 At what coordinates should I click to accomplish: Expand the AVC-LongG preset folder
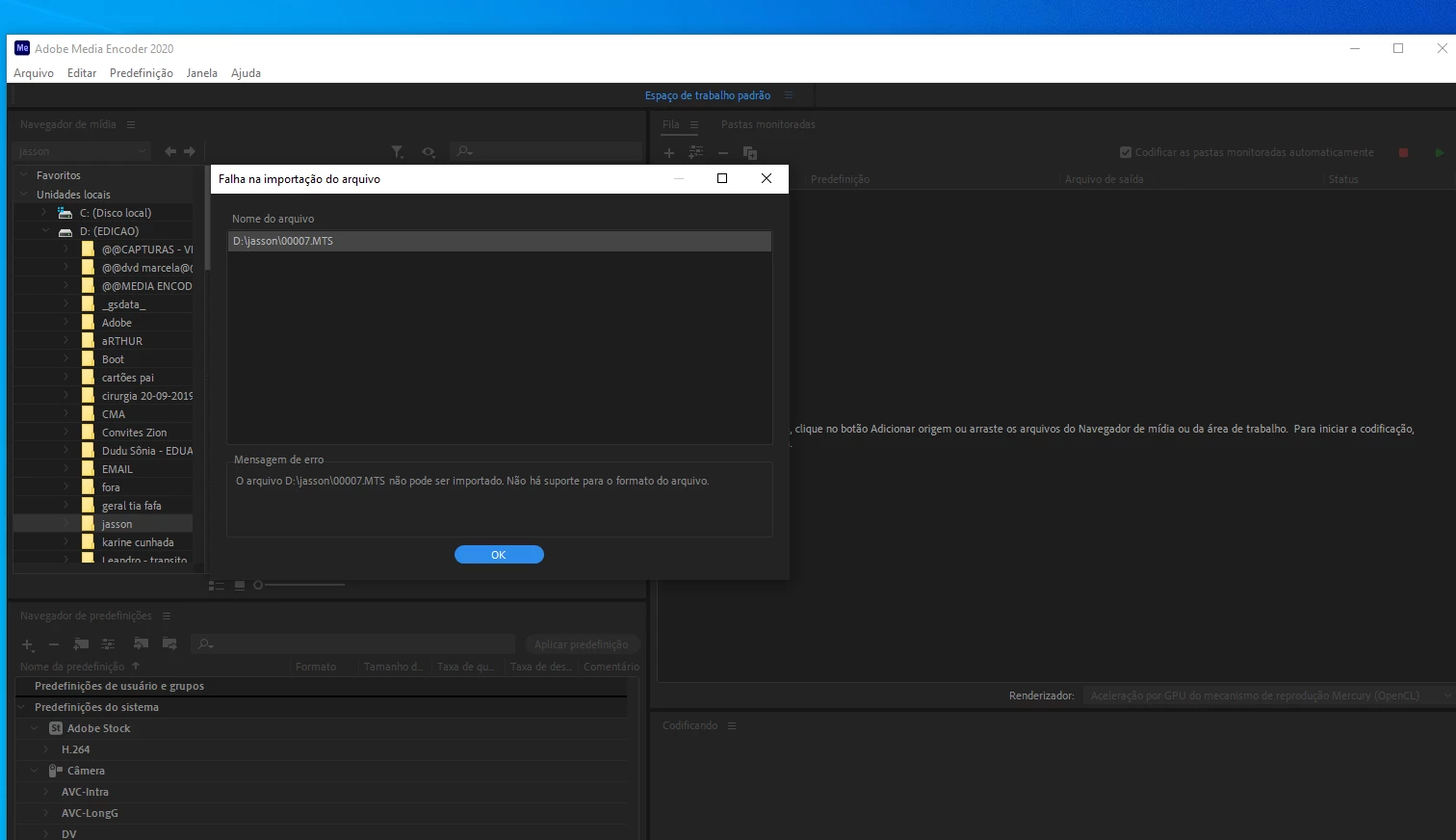coord(46,813)
